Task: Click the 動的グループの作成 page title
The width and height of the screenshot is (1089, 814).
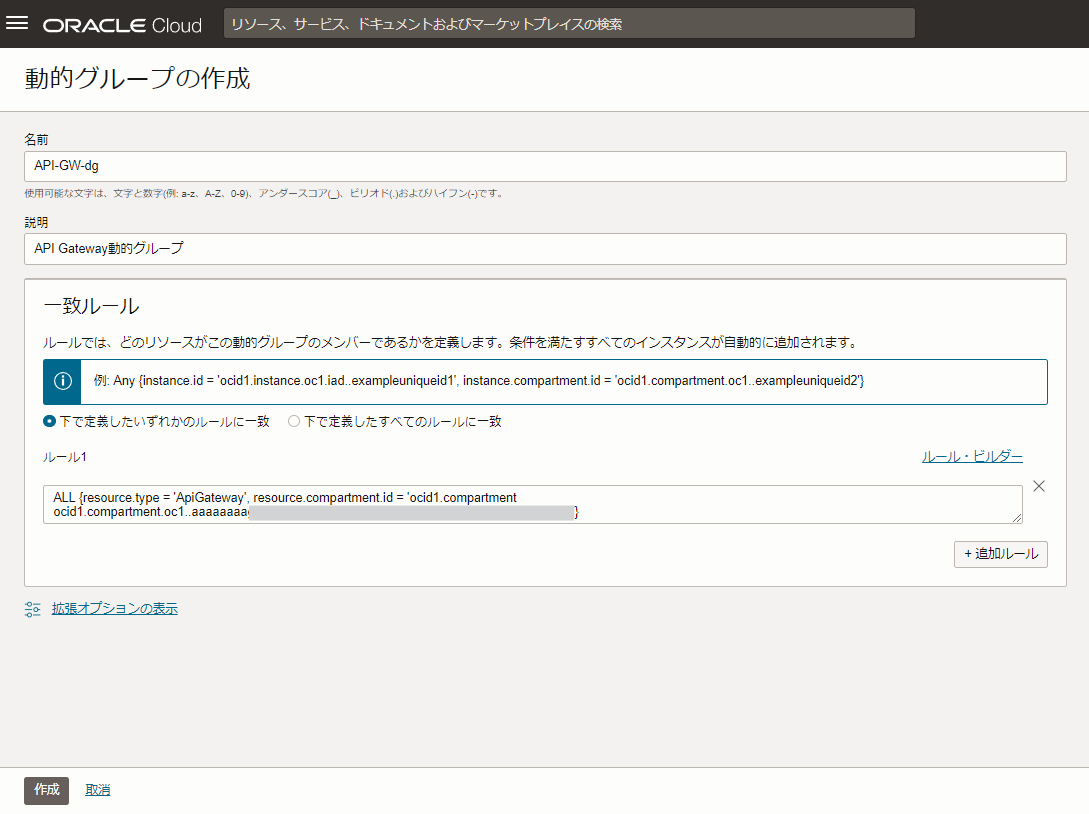Action: 138,78
